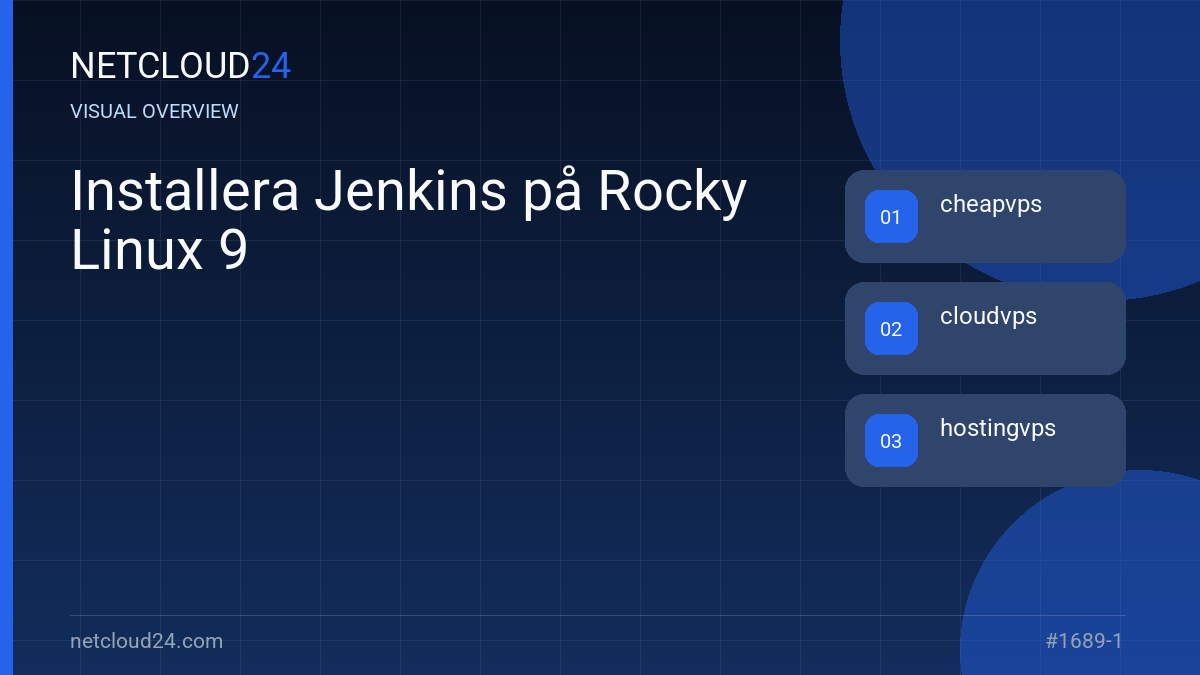The height and width of the screenshot is (675, 1200).
Task: Click the 01 number badge
Action: point(891,217)
